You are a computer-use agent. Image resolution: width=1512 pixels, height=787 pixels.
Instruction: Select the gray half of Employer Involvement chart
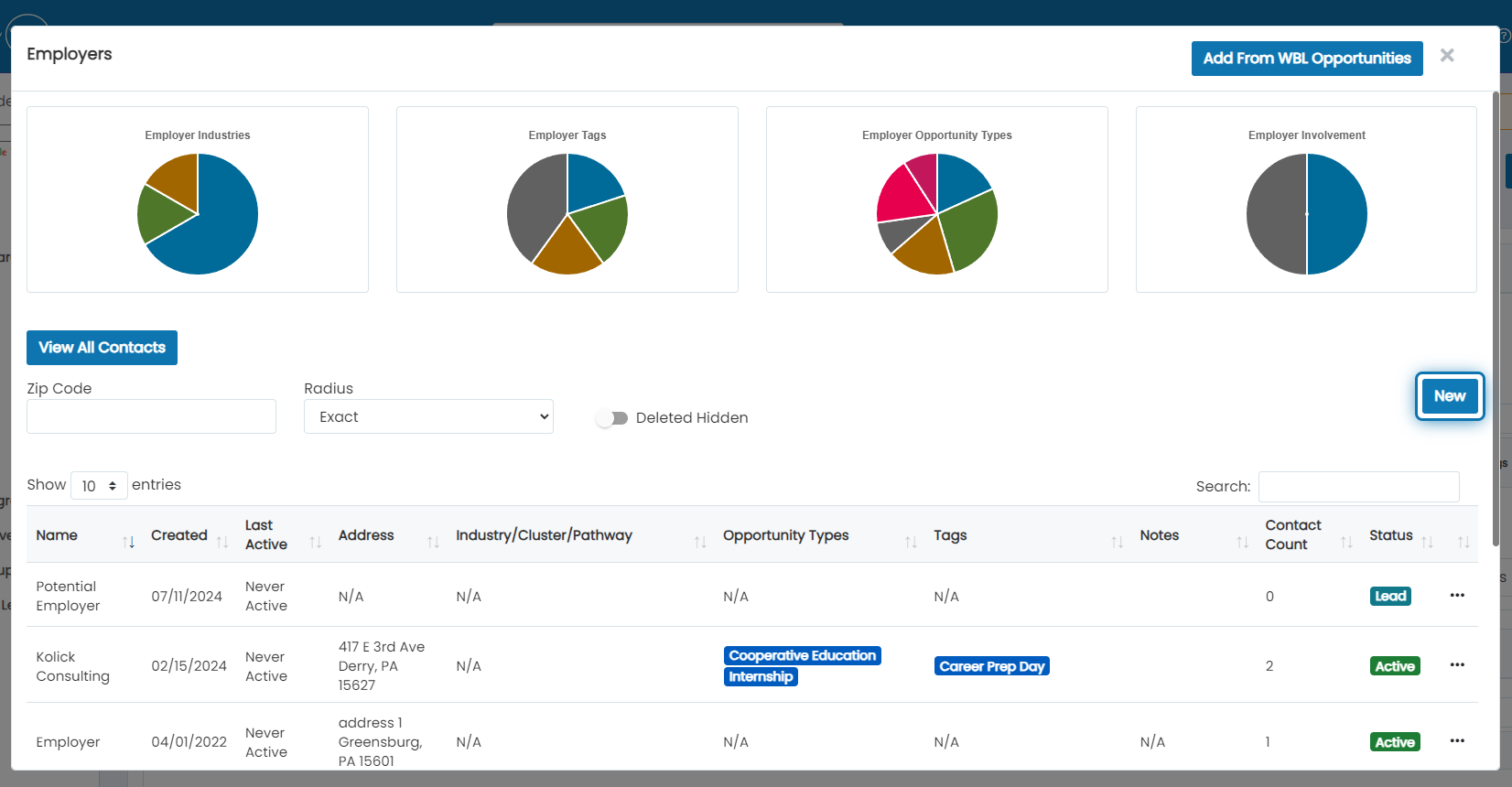[1276, 214]
